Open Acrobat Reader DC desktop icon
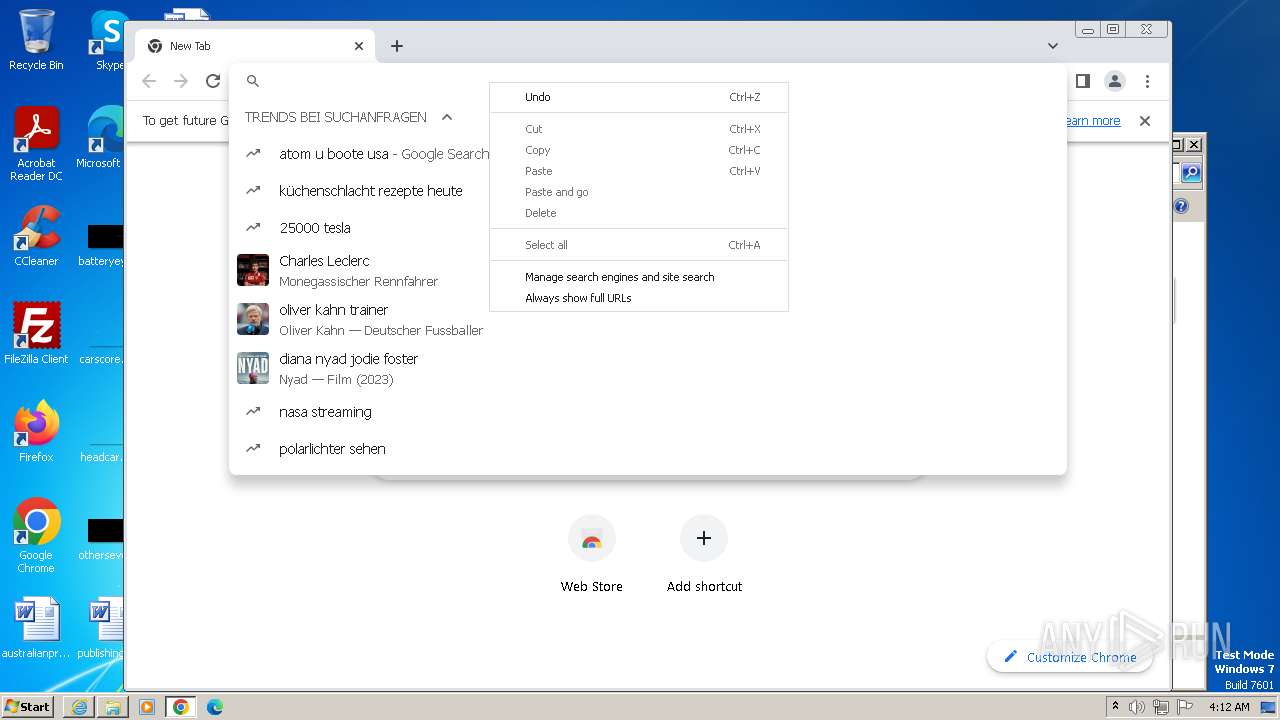Viewport: 1280px width, 720px height. pos(36,144)
